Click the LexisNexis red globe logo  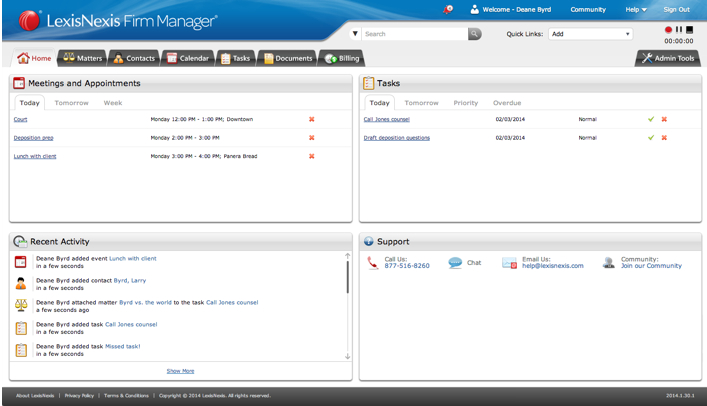point(29,20)
